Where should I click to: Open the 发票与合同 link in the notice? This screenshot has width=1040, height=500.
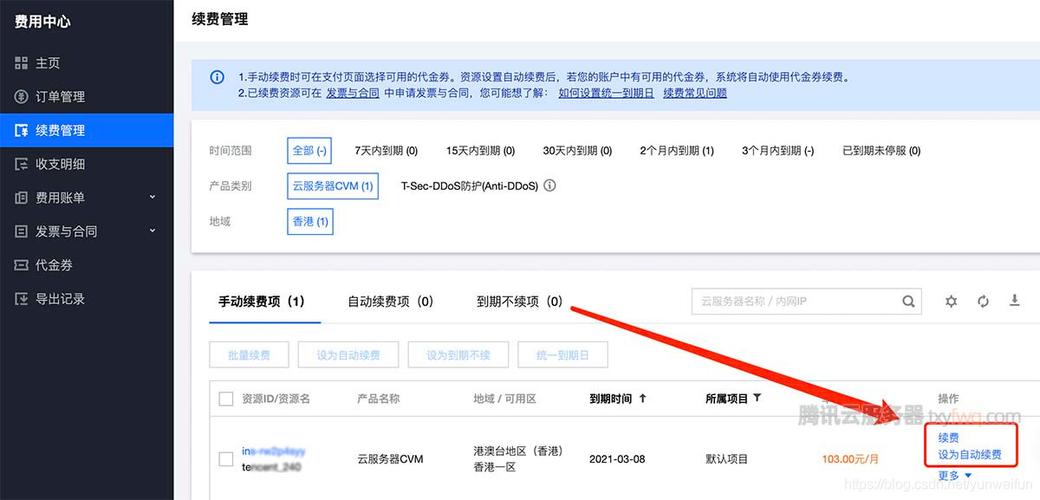(x=352, y=94)
